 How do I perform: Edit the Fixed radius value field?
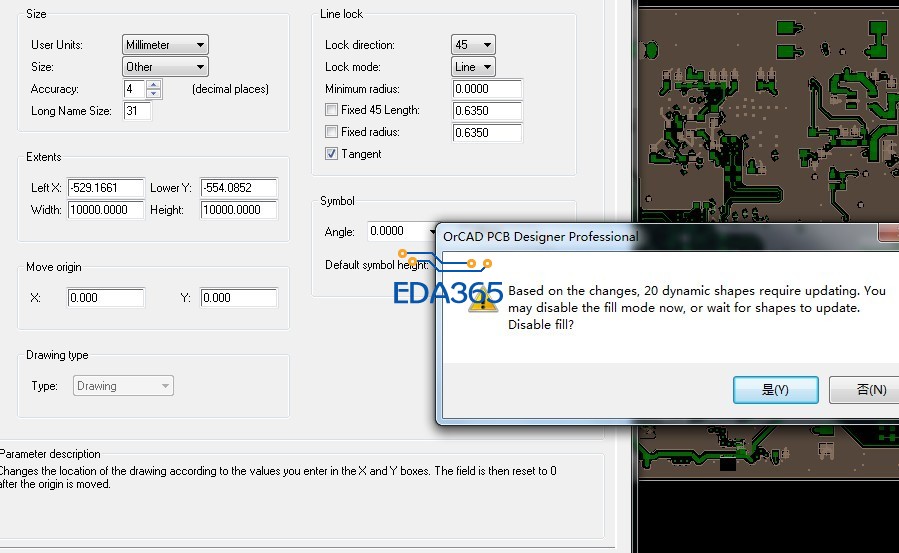coord(487,132)
